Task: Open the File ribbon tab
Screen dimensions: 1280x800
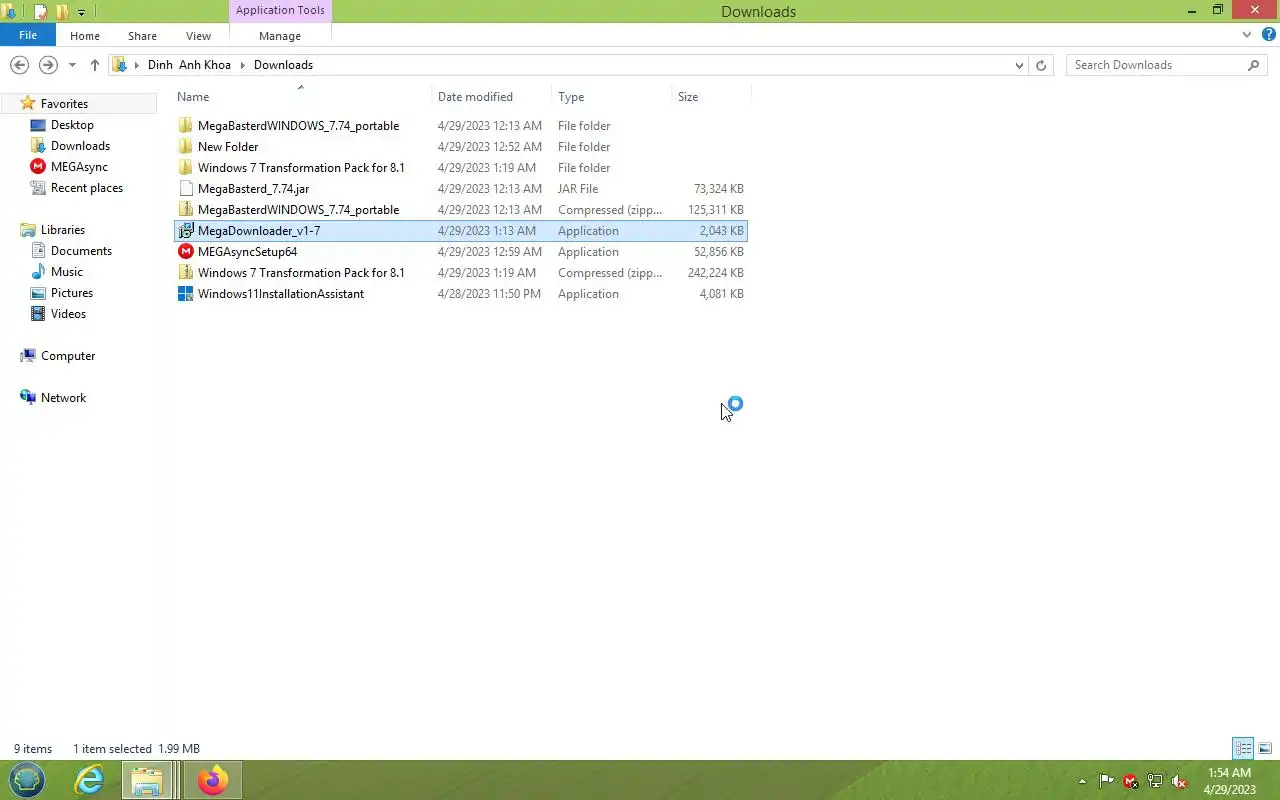Action: (28, 35)
